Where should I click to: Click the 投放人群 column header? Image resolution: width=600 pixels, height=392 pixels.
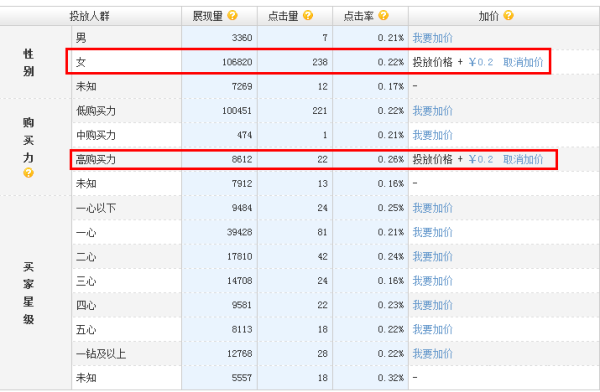tap(90, 16)
